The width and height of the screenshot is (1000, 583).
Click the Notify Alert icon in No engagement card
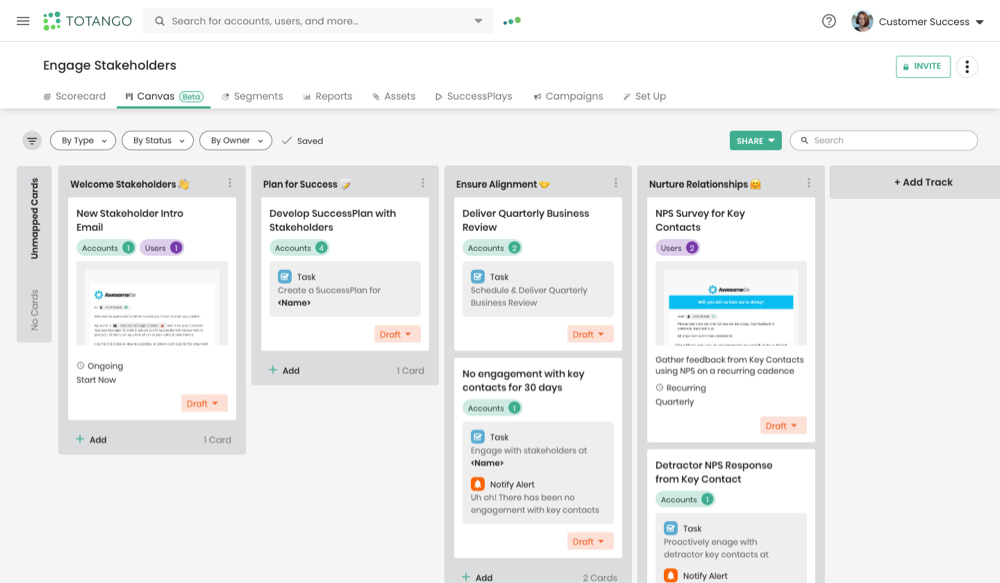tap(478, 484)
